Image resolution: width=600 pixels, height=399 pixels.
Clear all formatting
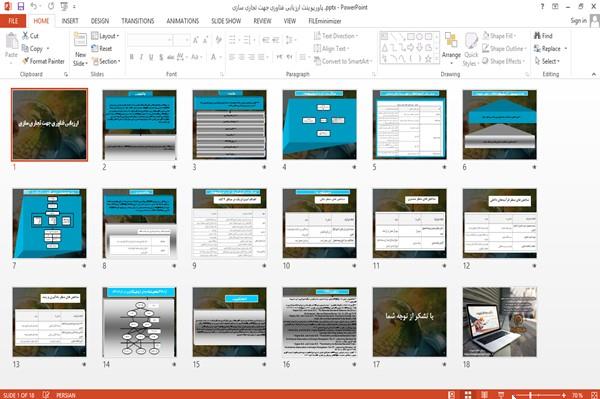tap(218, 40)
